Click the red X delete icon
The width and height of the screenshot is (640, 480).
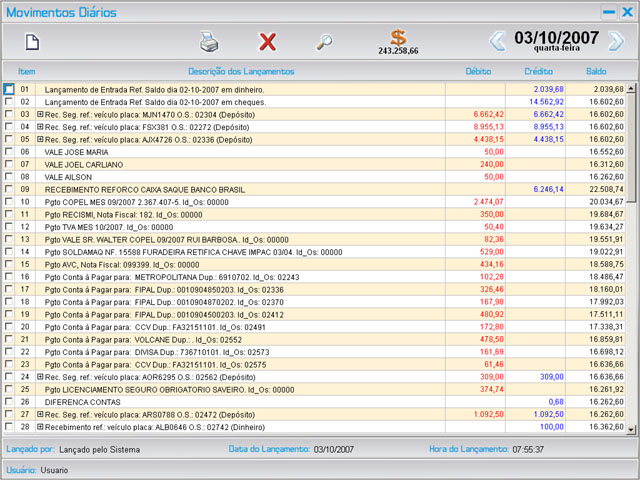[x=267, y=42]
